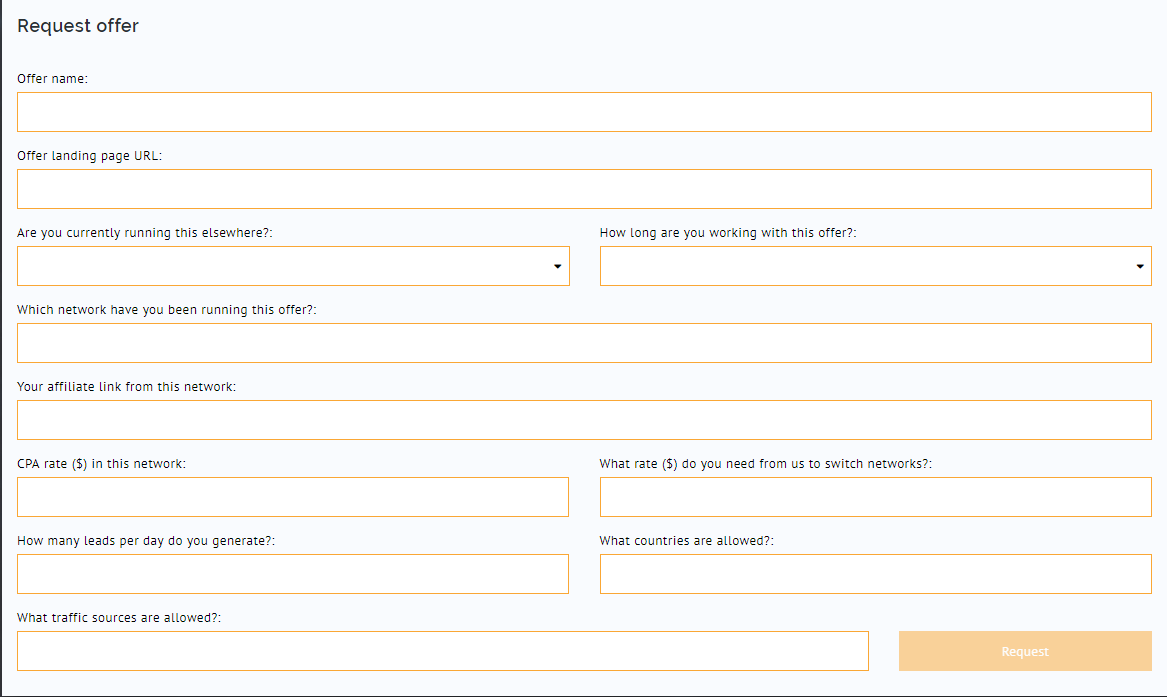Submit the form with the Request button
This screenshot has width=1167, height=697.
click(x=1026, y=651)
